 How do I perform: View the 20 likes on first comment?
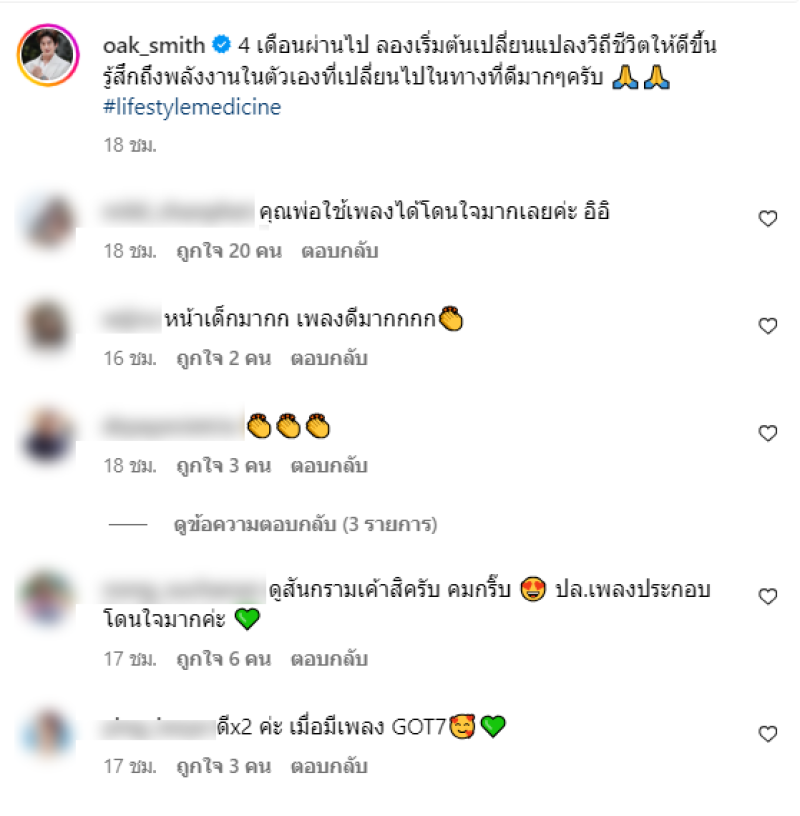pos(229,251)
